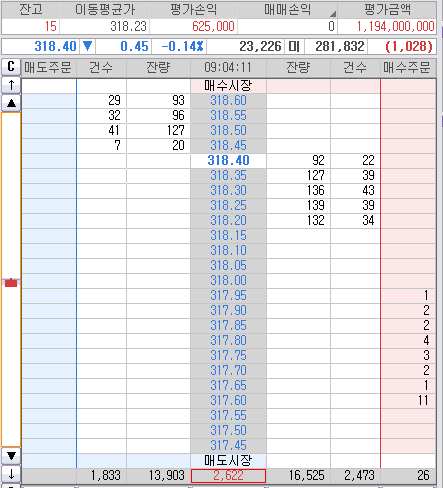
Task: Click the 평가손익 value 625,000
Action: 194,26
